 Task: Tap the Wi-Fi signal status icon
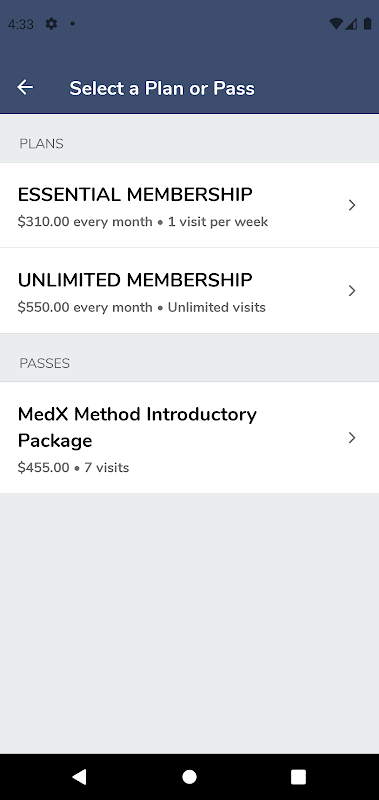(336, 23)
